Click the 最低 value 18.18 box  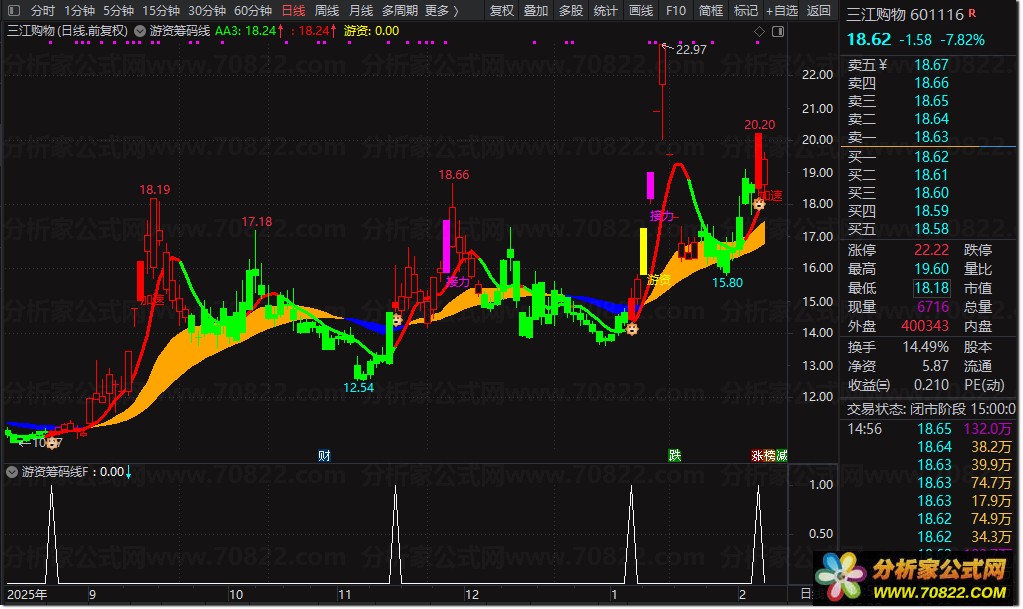click(931, 288)
